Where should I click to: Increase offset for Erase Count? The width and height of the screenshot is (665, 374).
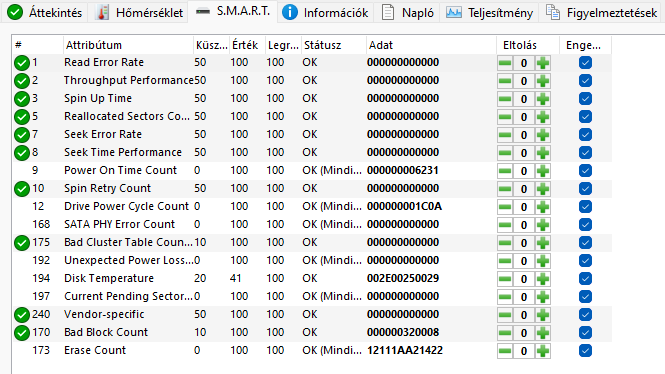point(543,352)
